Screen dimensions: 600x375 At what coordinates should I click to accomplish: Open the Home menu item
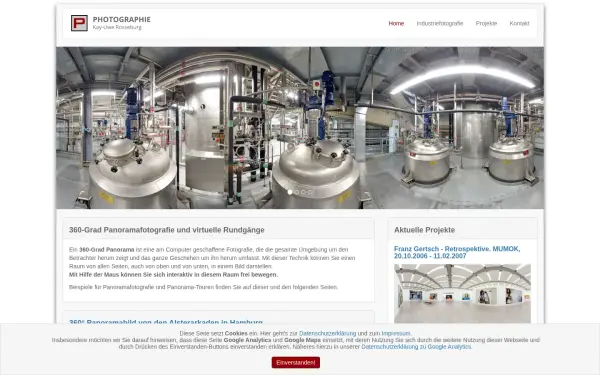[x=396, y=23]
